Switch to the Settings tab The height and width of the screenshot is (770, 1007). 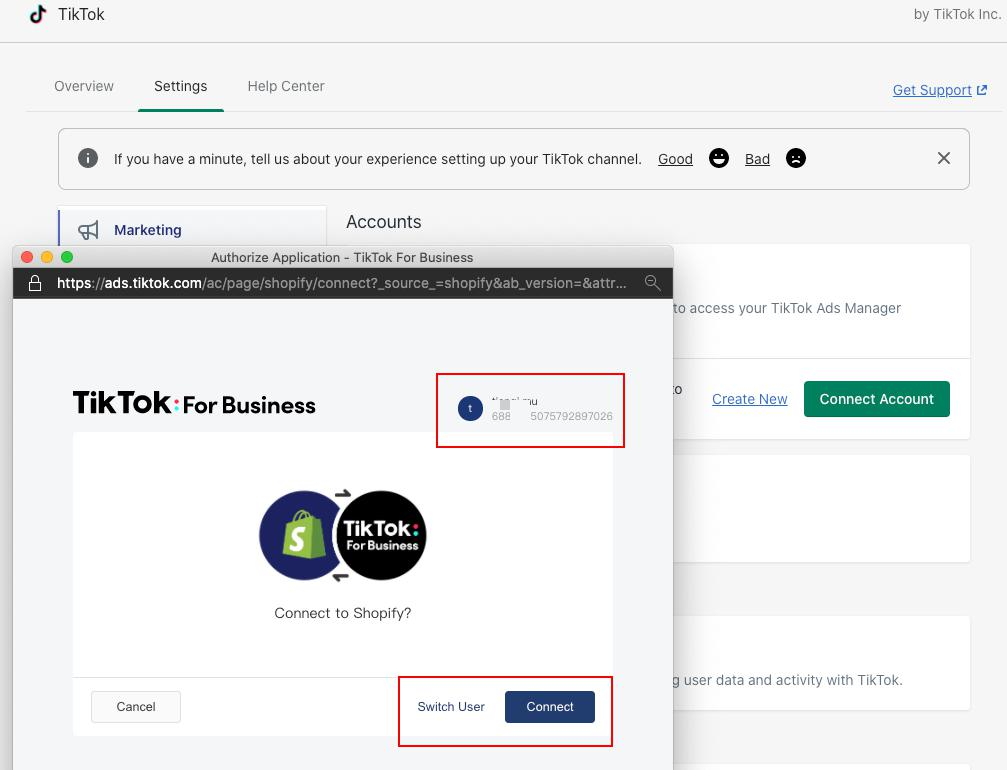coord(180,86)
